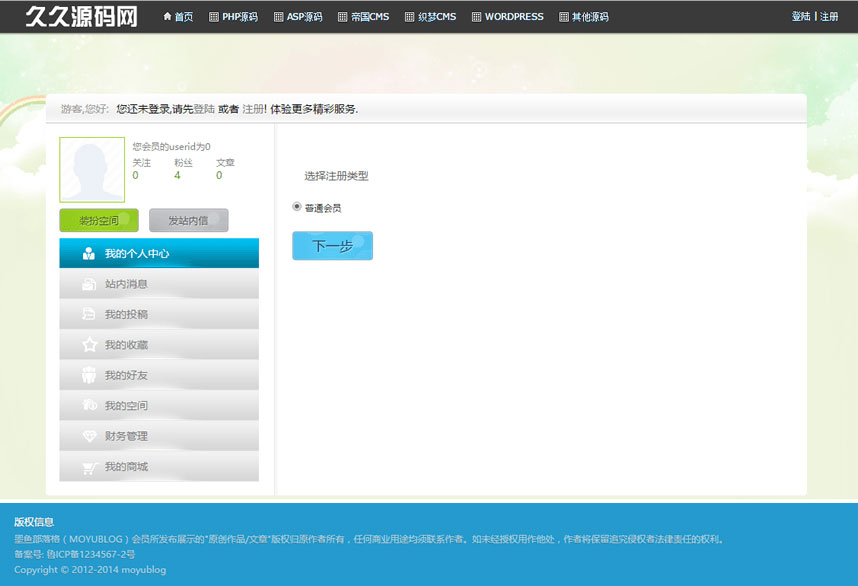
Task: Click the green 装扮空间 button
Action: pos(99,221)
